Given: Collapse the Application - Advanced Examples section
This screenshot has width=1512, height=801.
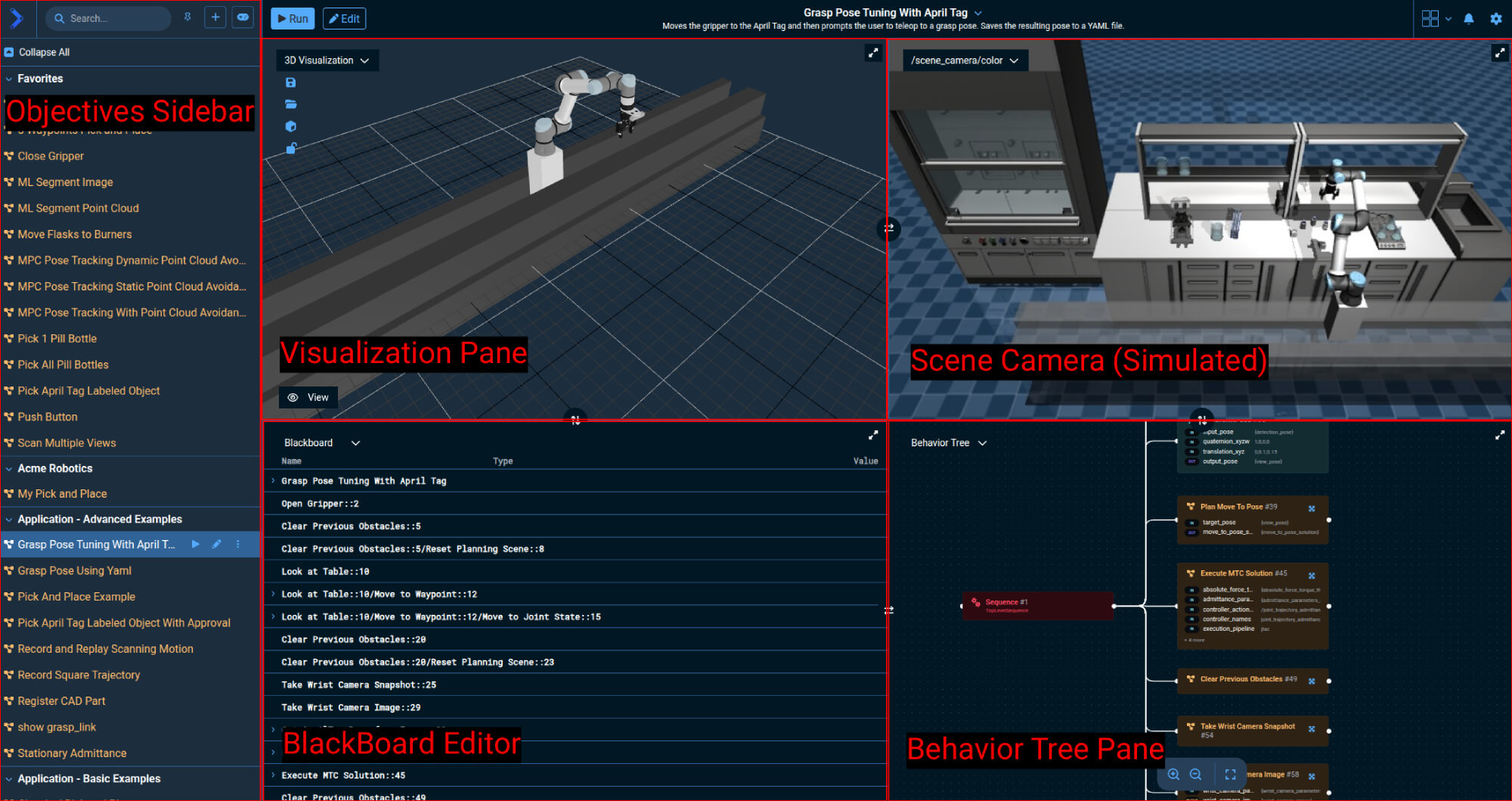Looking at the screenshot, I should (8, 519).
